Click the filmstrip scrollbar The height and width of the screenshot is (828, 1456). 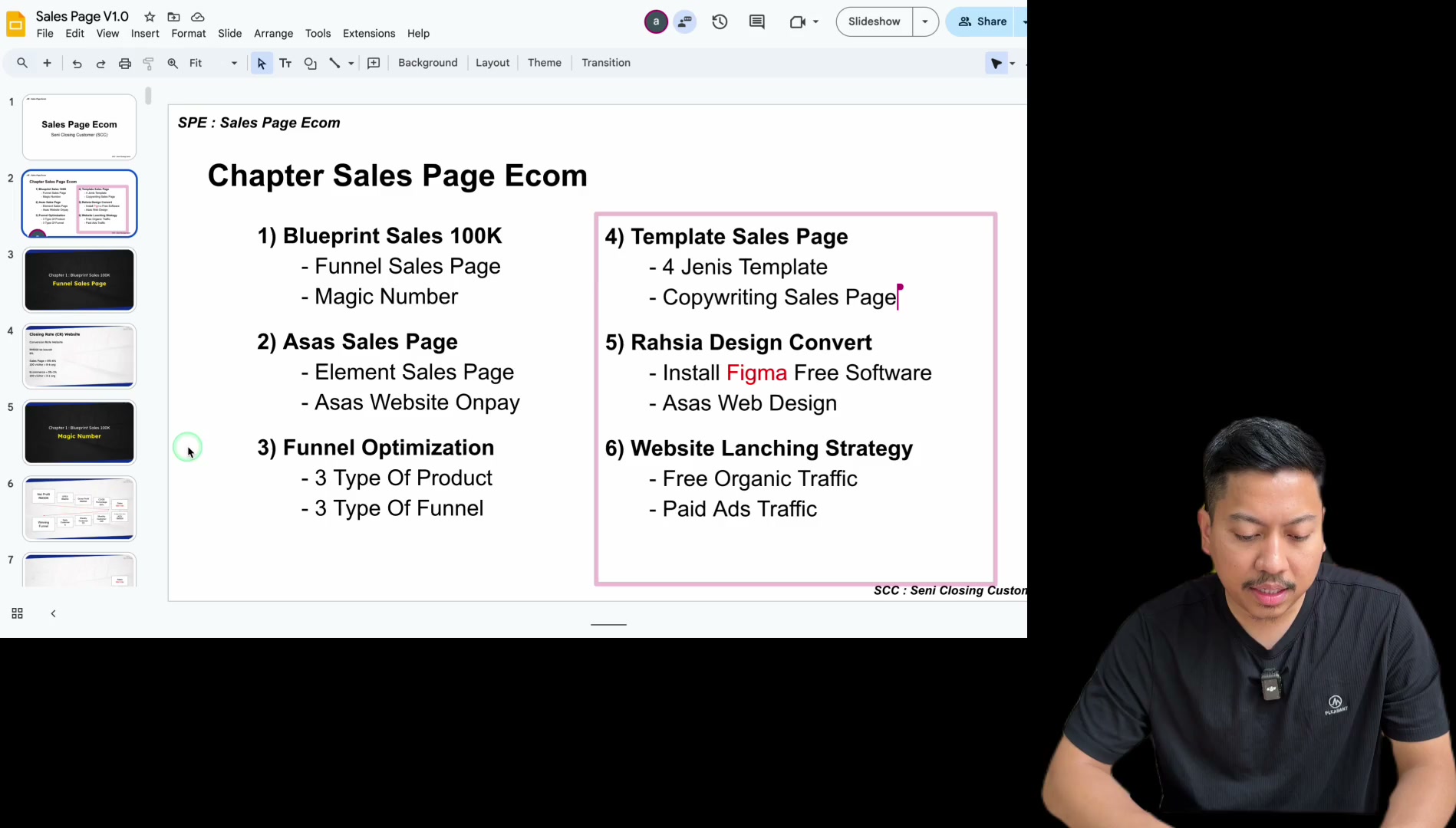[x=148, y=96]
